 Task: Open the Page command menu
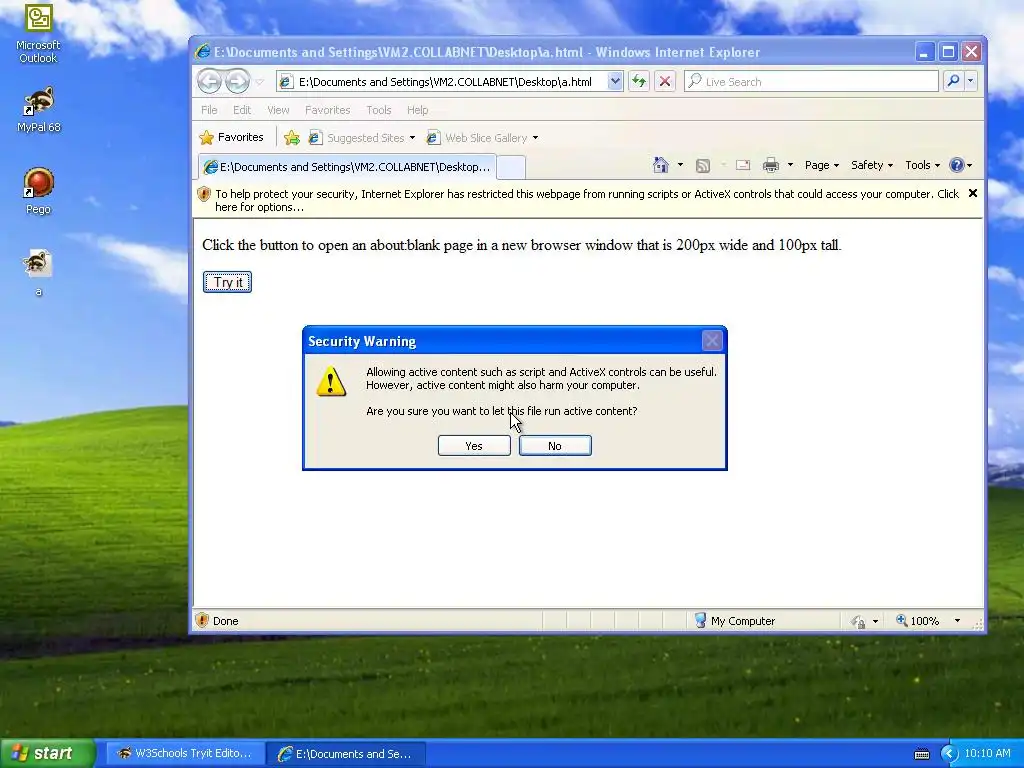tap(822, 165)
